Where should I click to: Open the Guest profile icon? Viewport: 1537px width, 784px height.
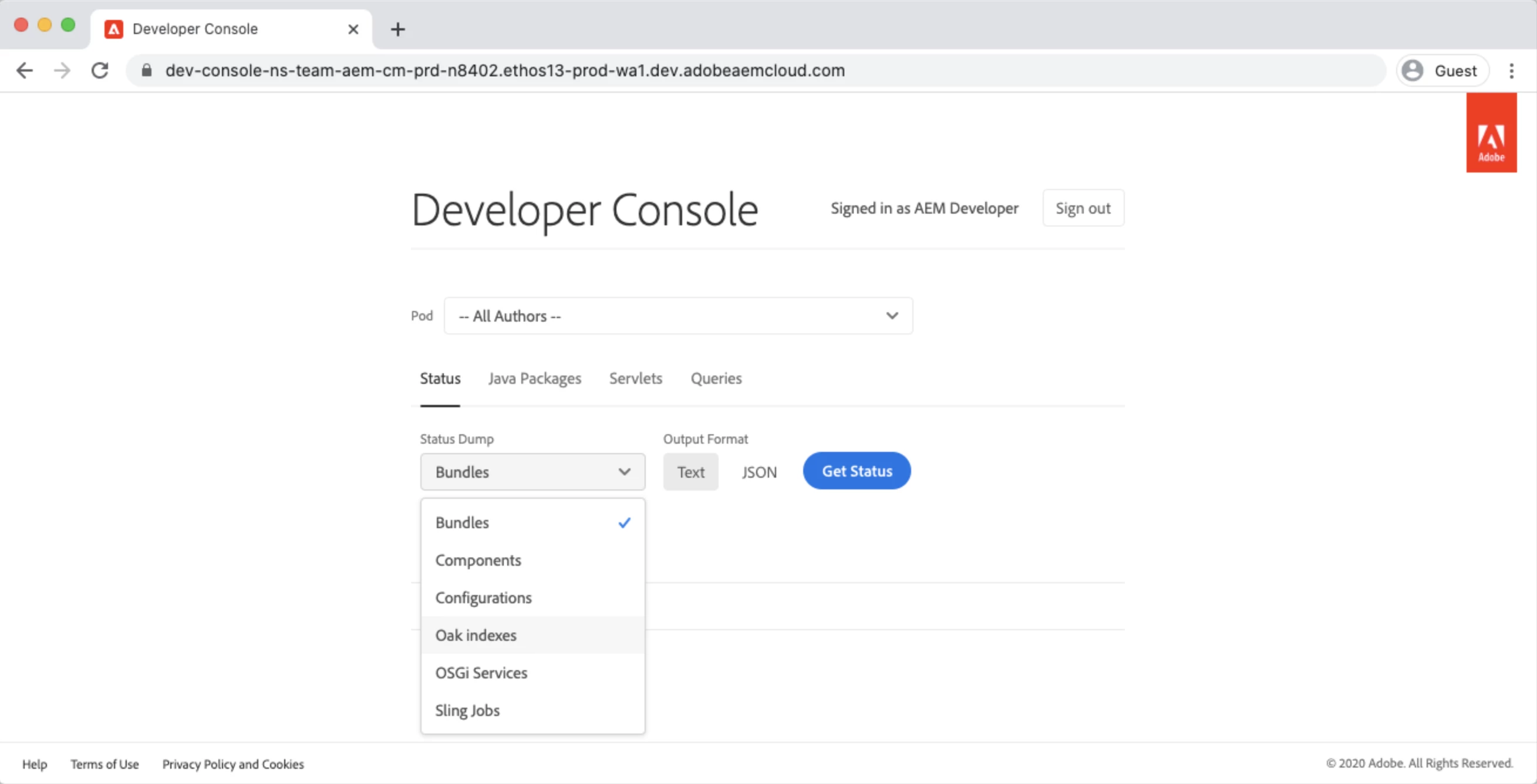coord(1413,71)
